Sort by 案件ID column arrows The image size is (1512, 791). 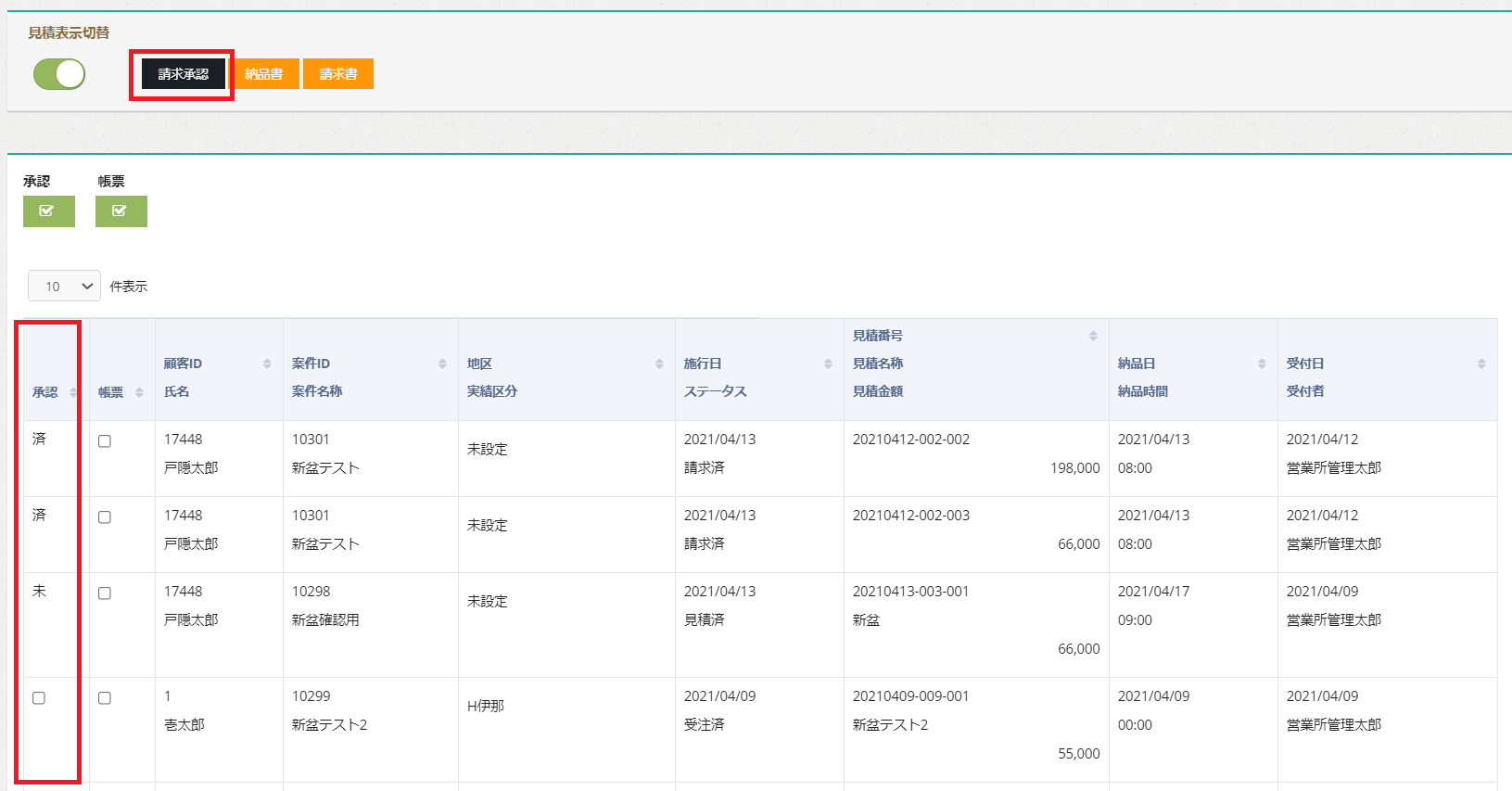point(442,364)
